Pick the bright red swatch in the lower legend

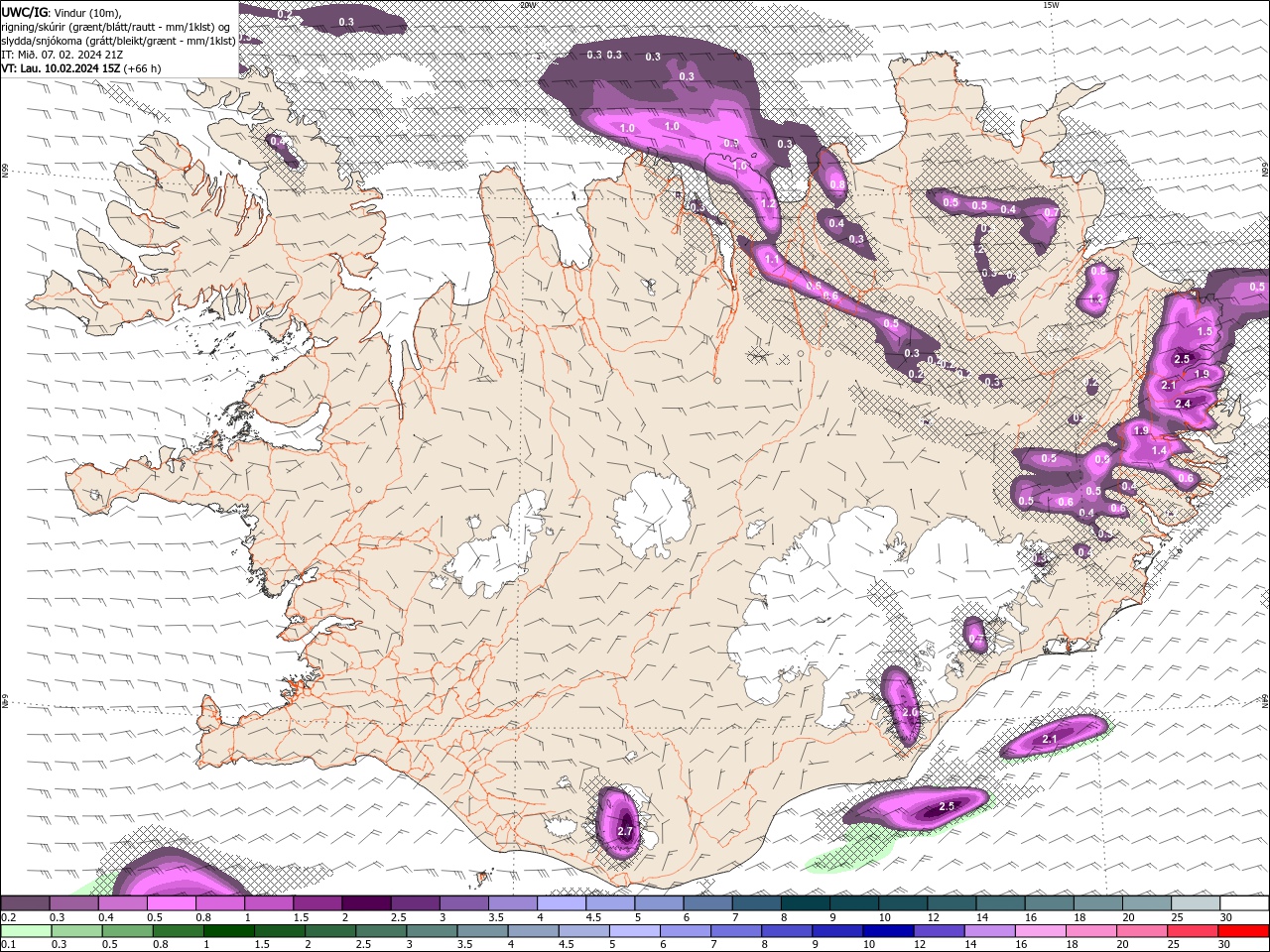[1243, 931]
